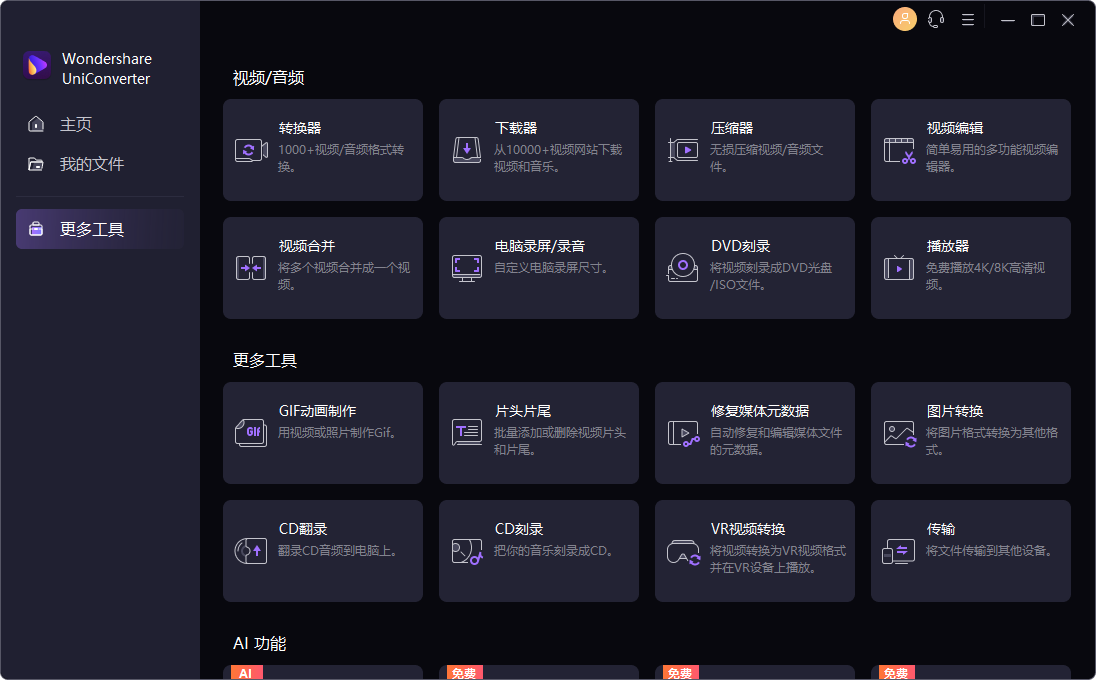Click the user account avatar

(905, 19)
